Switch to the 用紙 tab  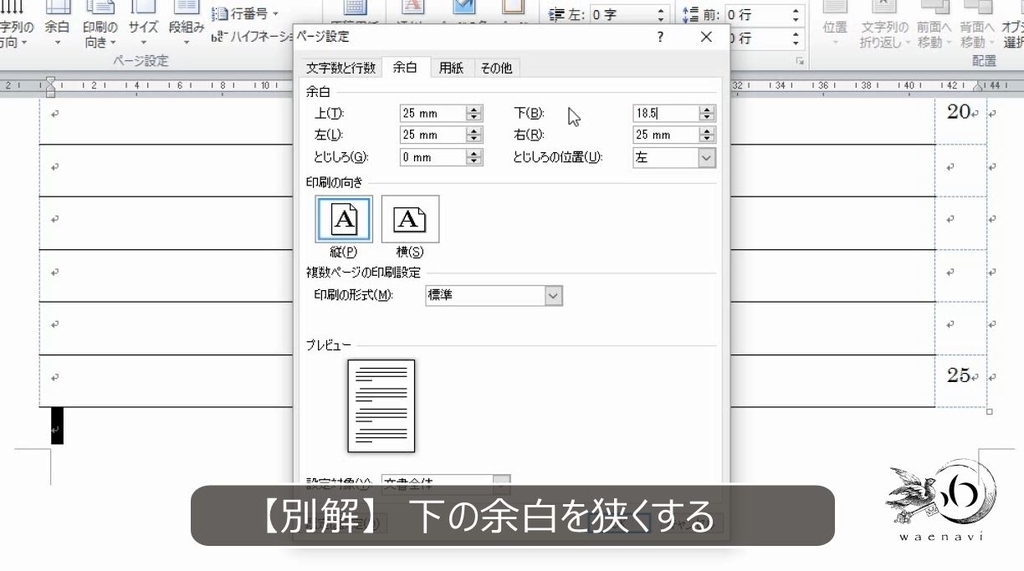point(451,68)
